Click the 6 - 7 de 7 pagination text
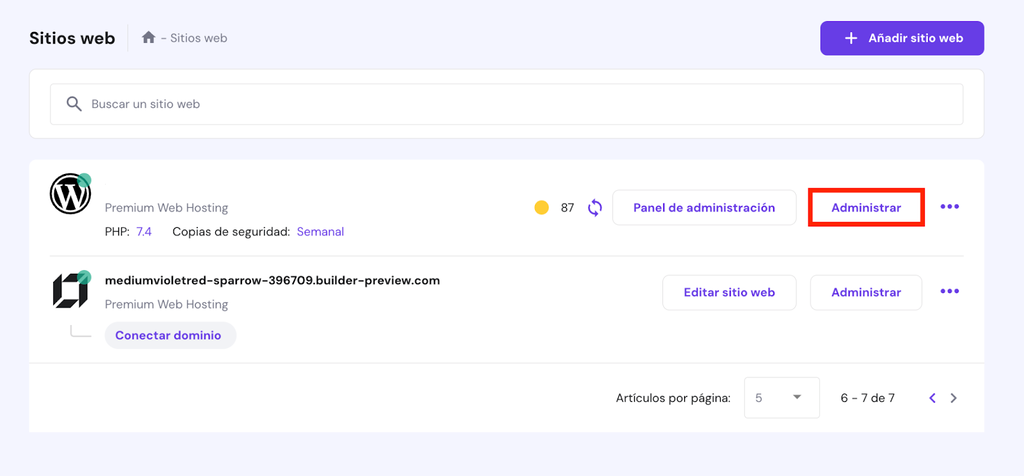The image size is (1024, 476). pos(867,398)
